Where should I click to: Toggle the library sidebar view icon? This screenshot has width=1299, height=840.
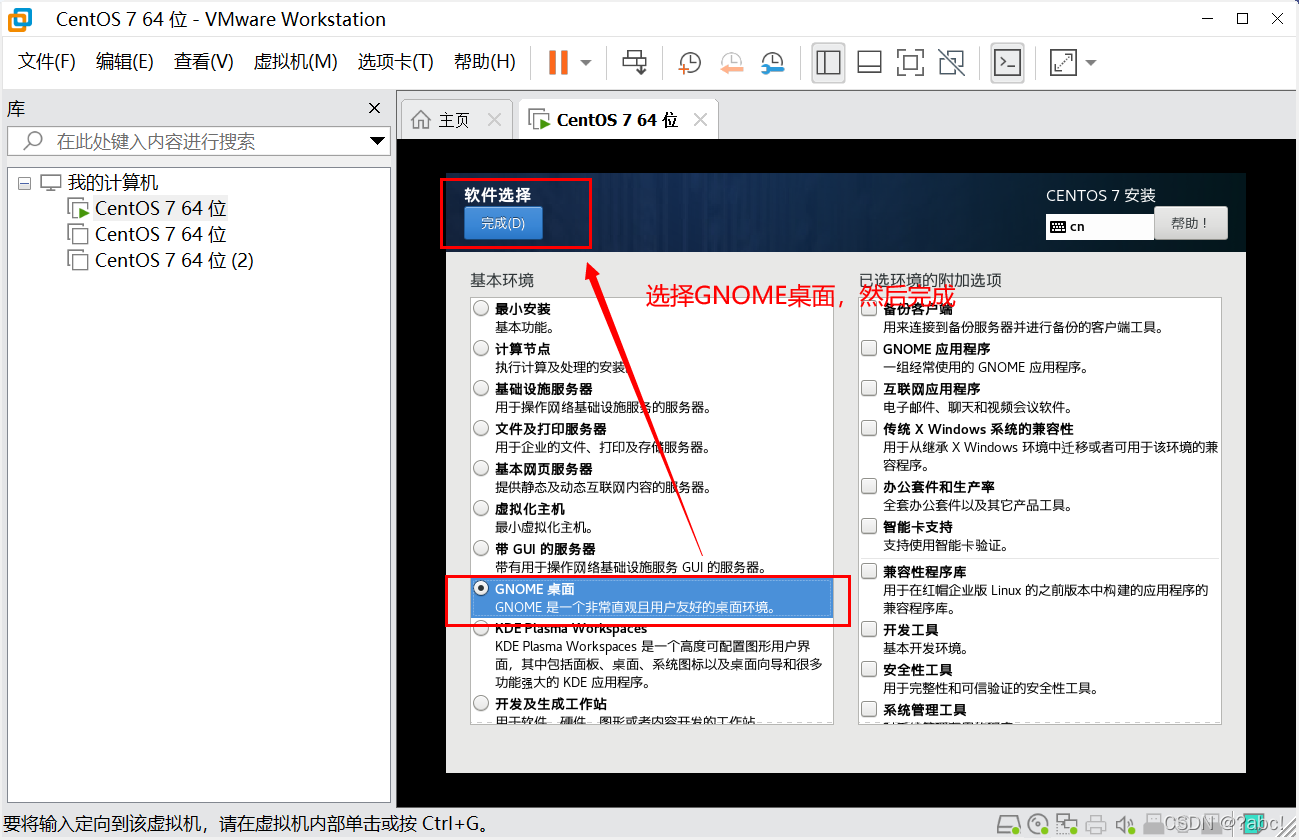tap(828, 62)
